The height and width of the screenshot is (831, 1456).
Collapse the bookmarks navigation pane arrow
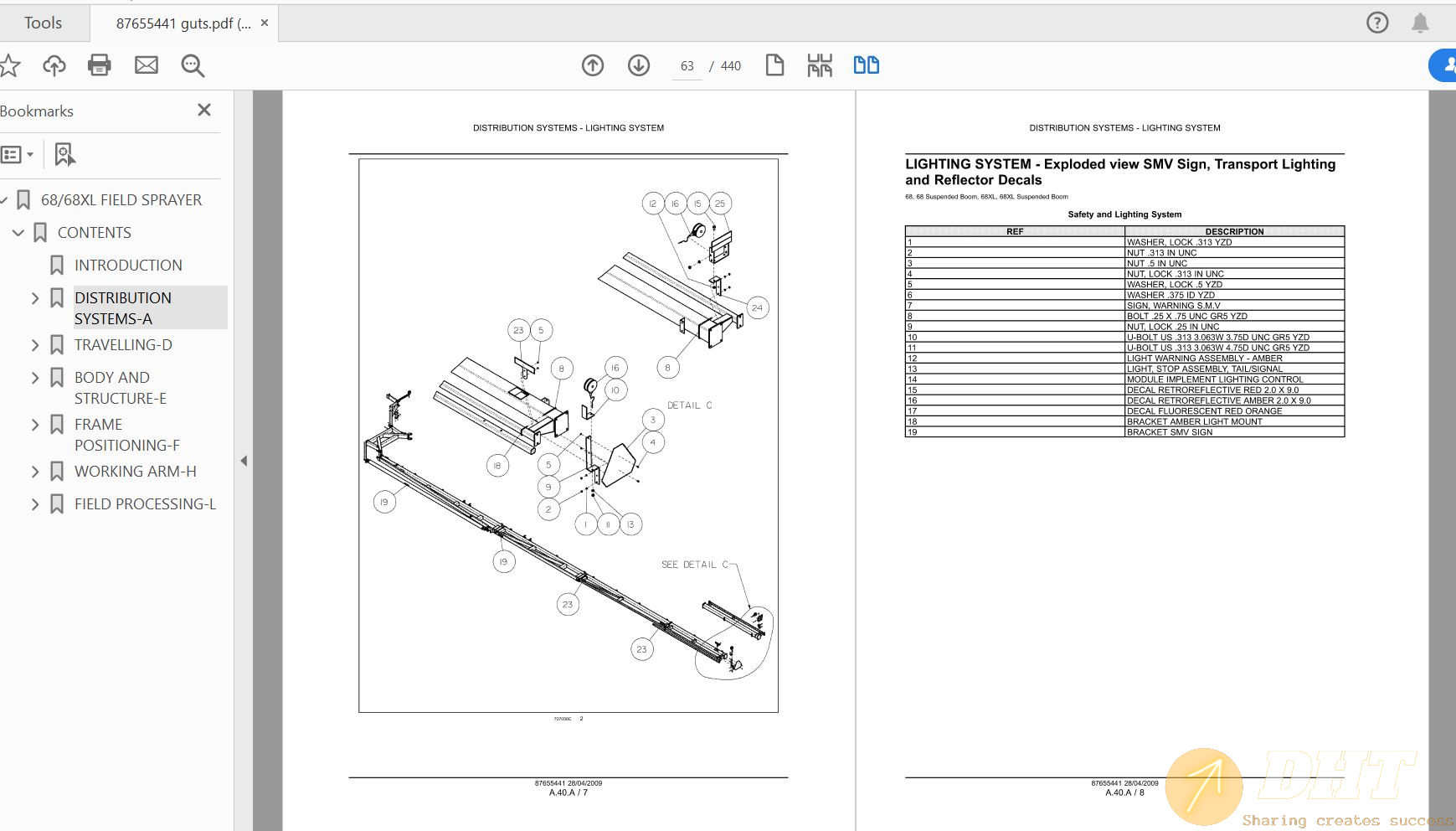click(x=244, y=461)
